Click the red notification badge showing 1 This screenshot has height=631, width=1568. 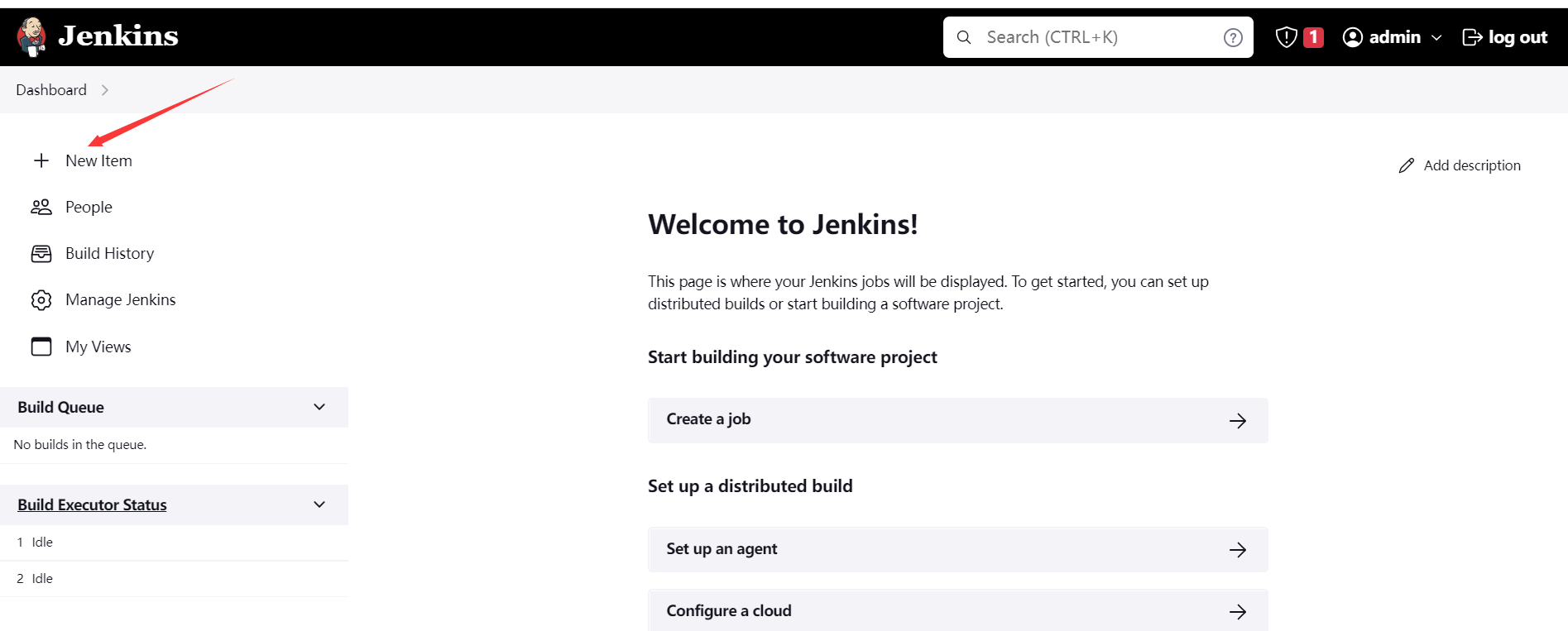pos(1313,37)
